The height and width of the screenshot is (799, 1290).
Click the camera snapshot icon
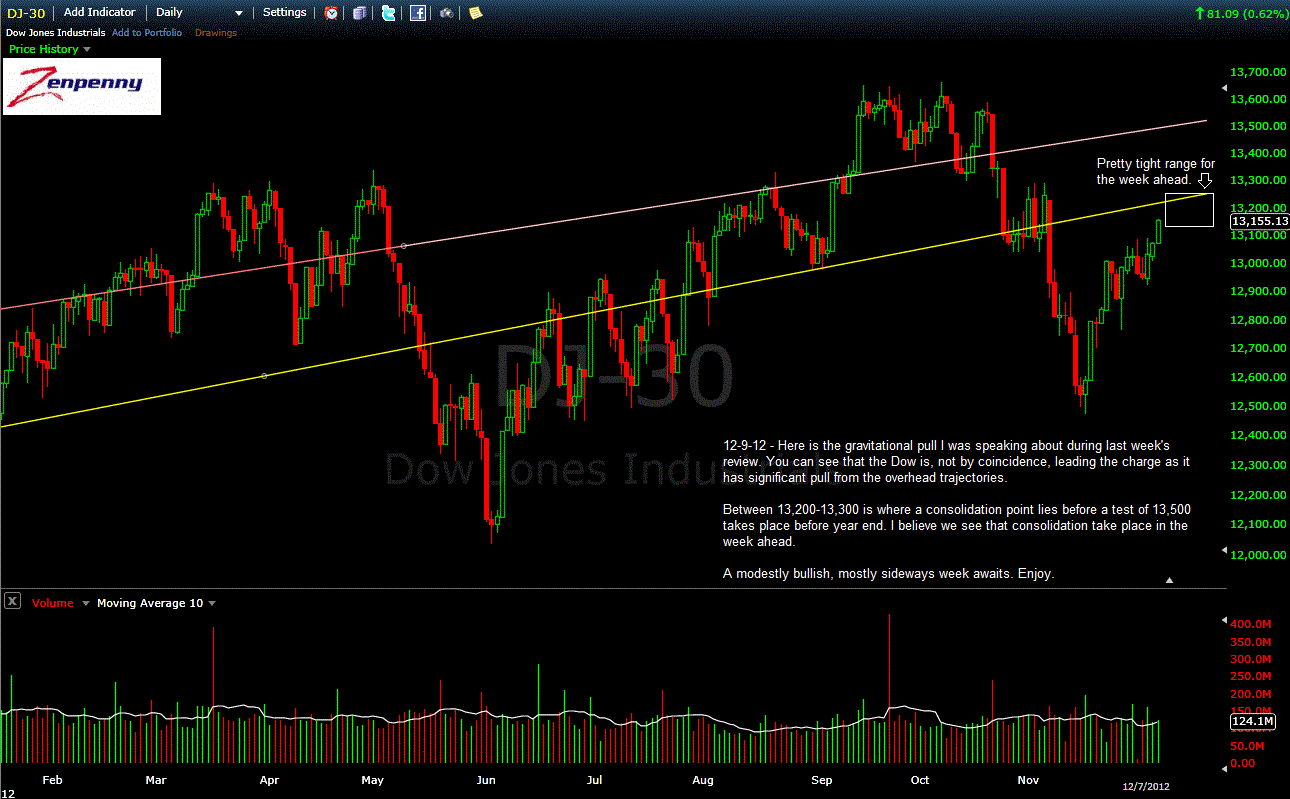pyautogui.click(x=446, y=13)
